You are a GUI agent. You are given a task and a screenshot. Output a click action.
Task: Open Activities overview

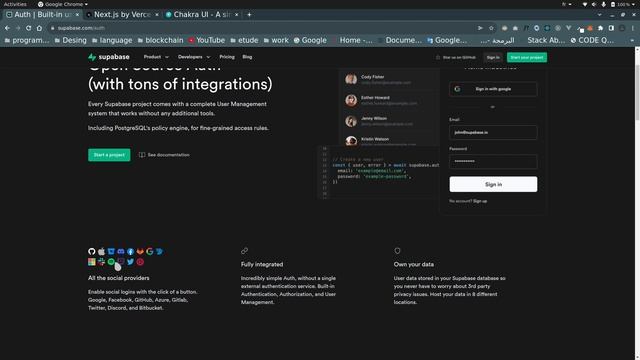(x=15, y=4)
